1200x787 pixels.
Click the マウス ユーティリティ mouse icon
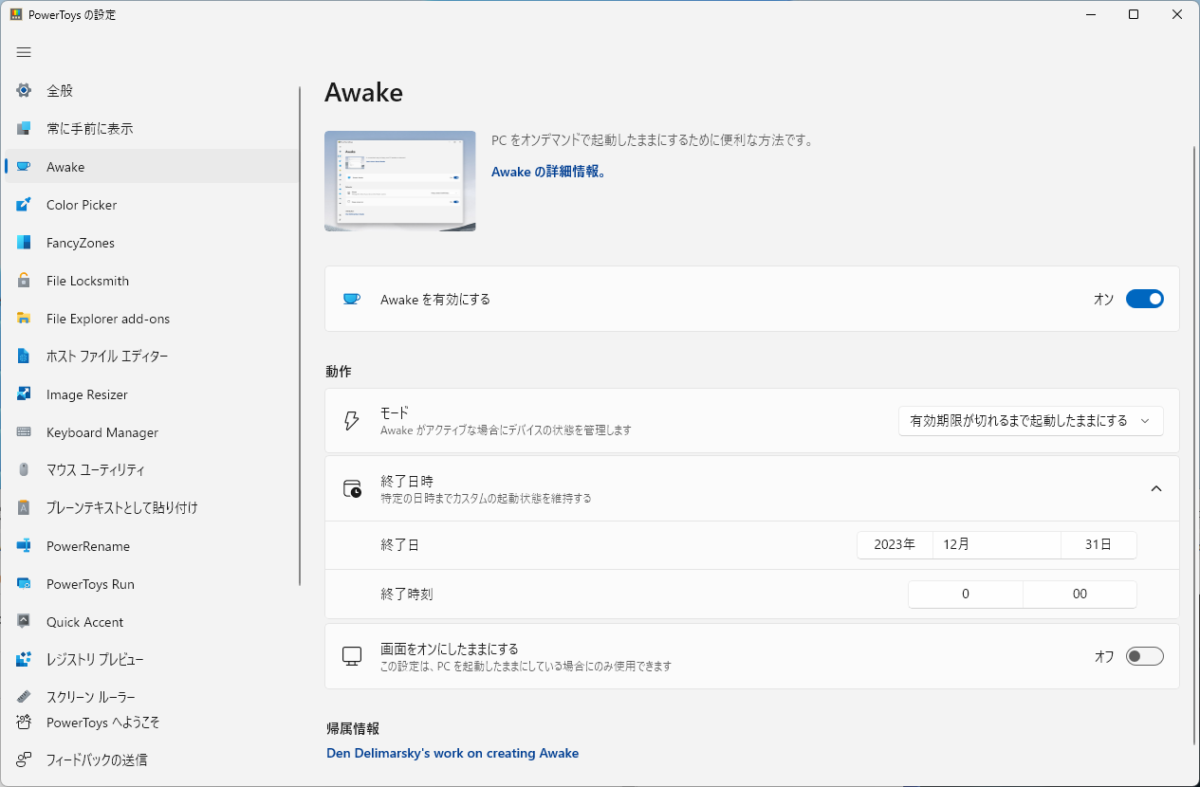tap(24, 470)
